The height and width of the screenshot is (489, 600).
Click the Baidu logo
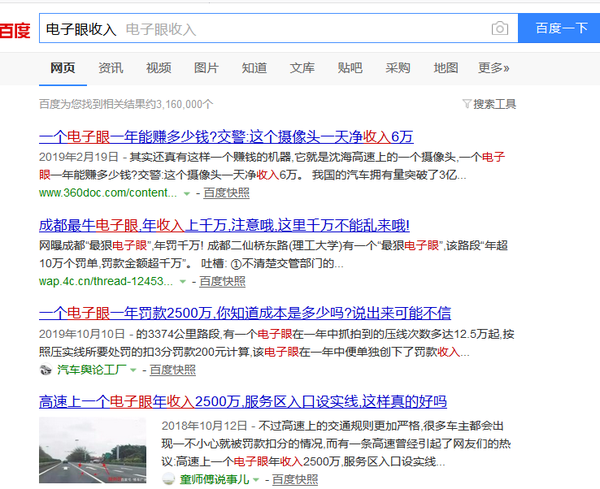coord(14,30)
